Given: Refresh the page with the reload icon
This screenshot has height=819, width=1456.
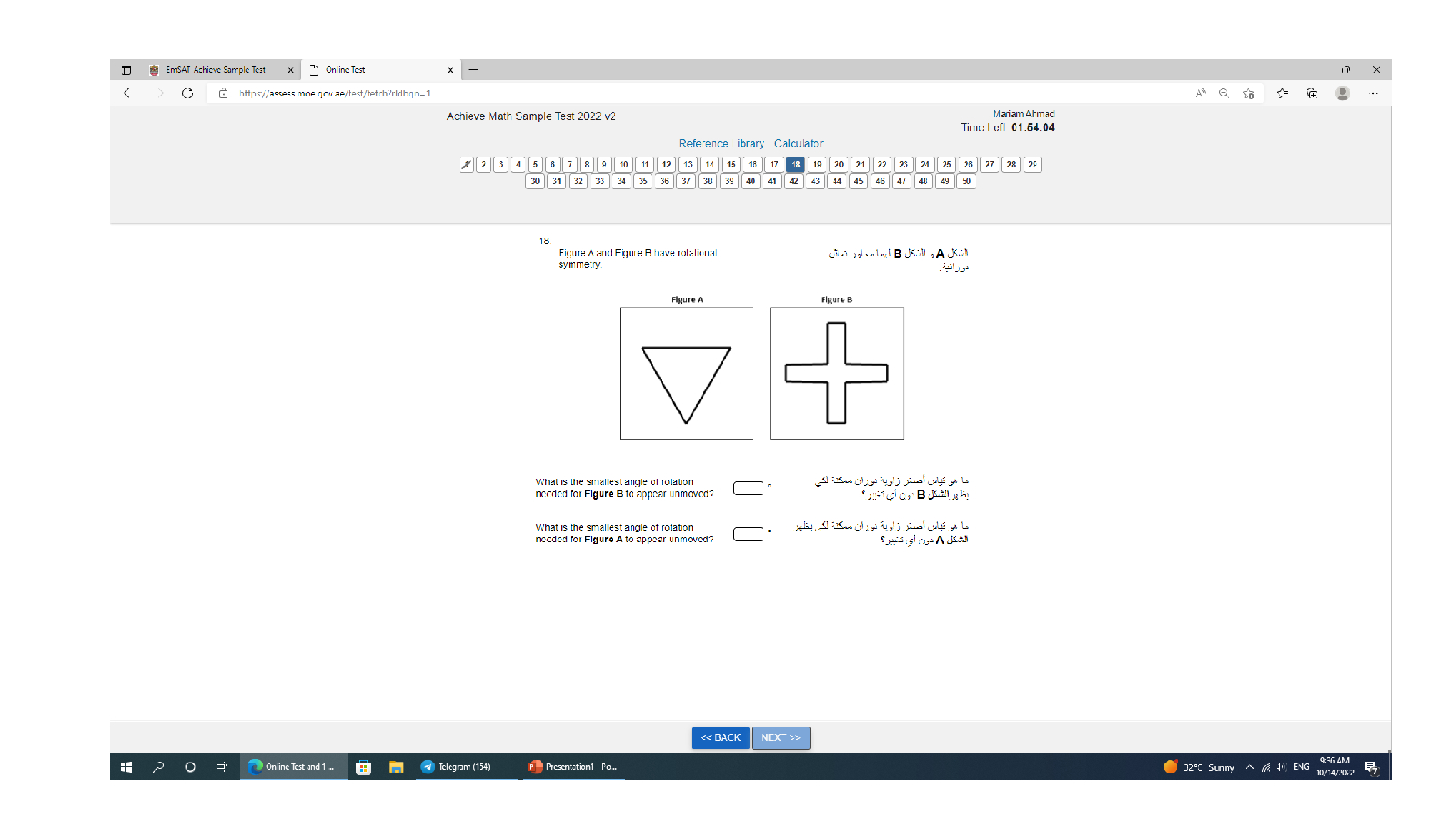Looking at the screenshot, I should [x=187, y=93].
